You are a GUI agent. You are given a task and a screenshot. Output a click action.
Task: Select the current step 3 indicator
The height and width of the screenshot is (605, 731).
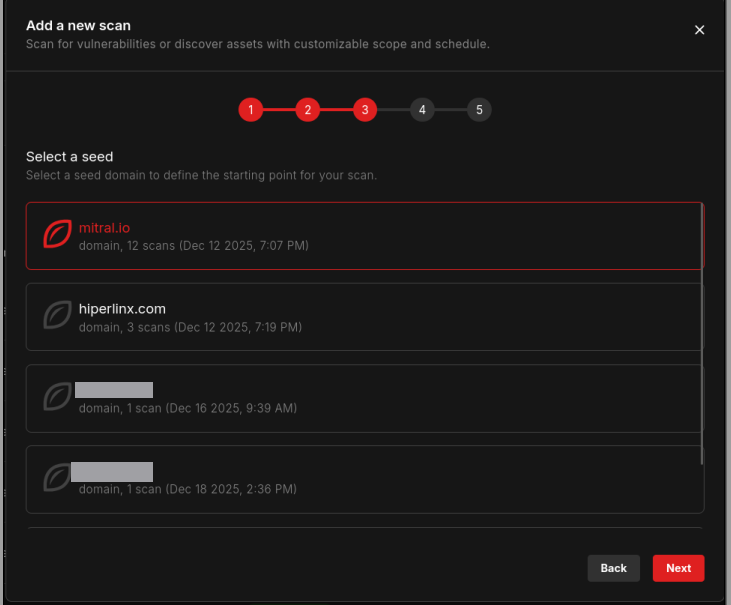[364, 110]
